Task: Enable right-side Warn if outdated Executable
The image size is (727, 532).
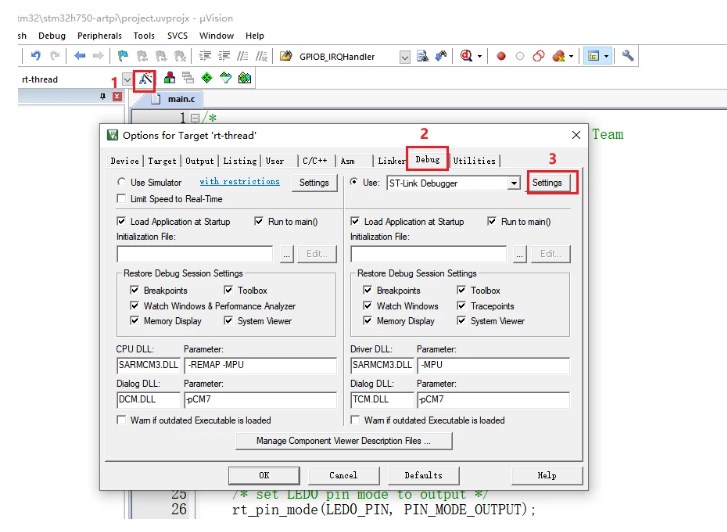Action: [355, 420]
